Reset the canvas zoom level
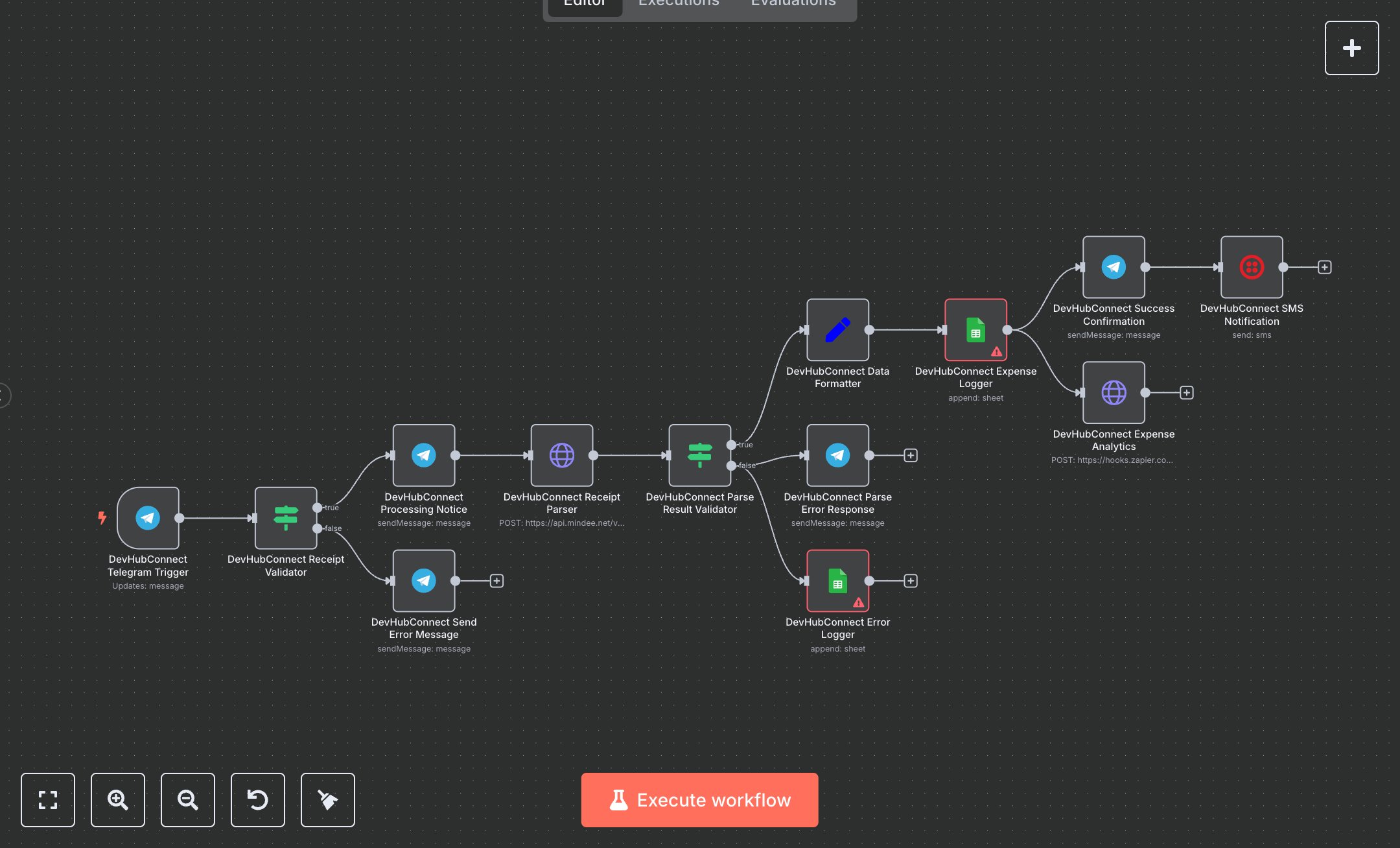The height and width of the screenshot is (848, 1400). tap(258, 800)
